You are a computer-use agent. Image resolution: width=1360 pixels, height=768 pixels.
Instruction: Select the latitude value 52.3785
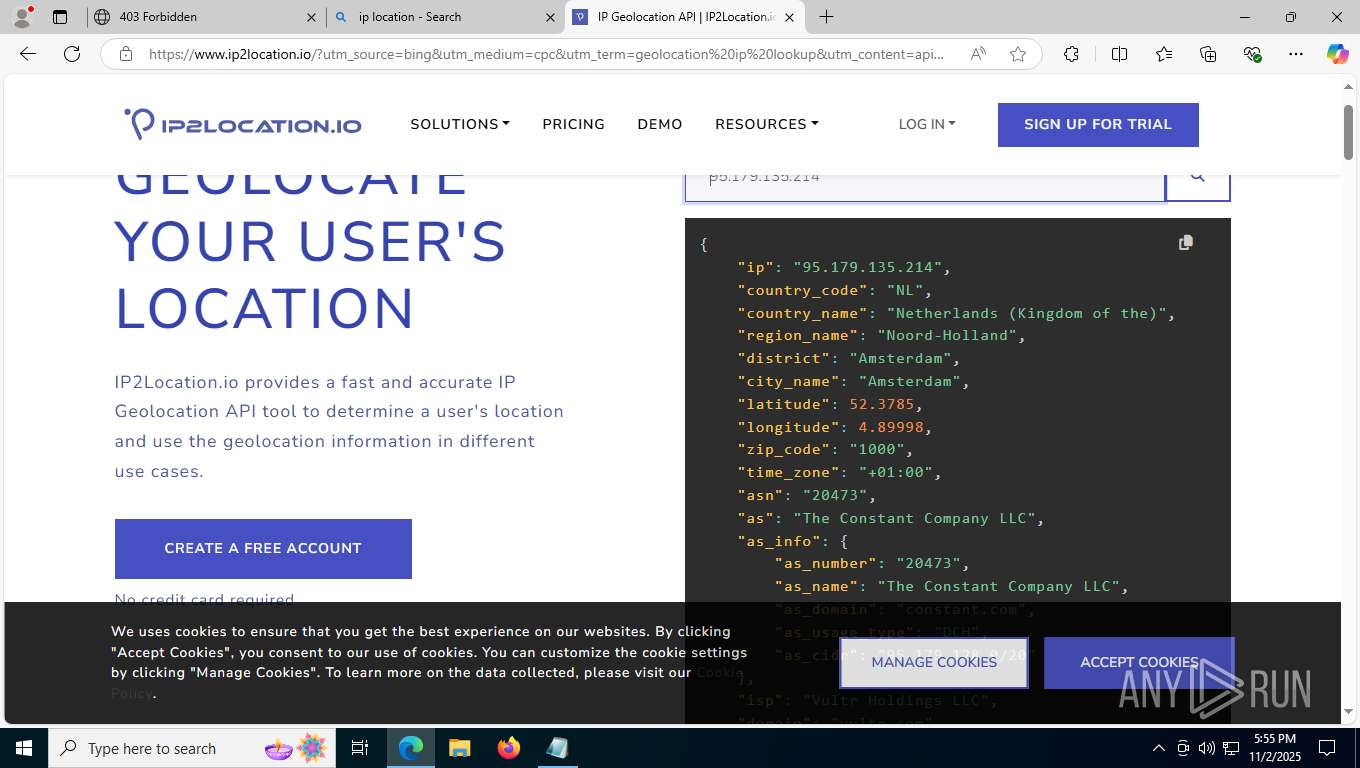(x=882, y=404)
